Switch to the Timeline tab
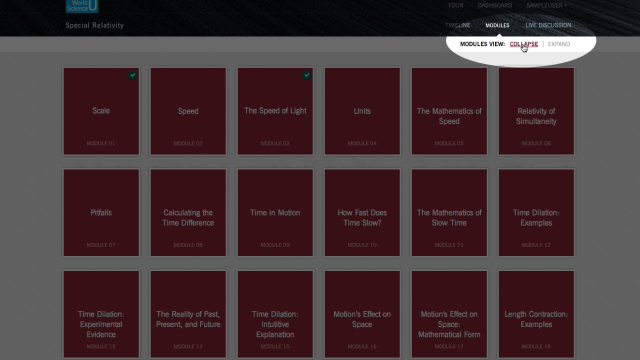The image size is (640, 360). 458,25
